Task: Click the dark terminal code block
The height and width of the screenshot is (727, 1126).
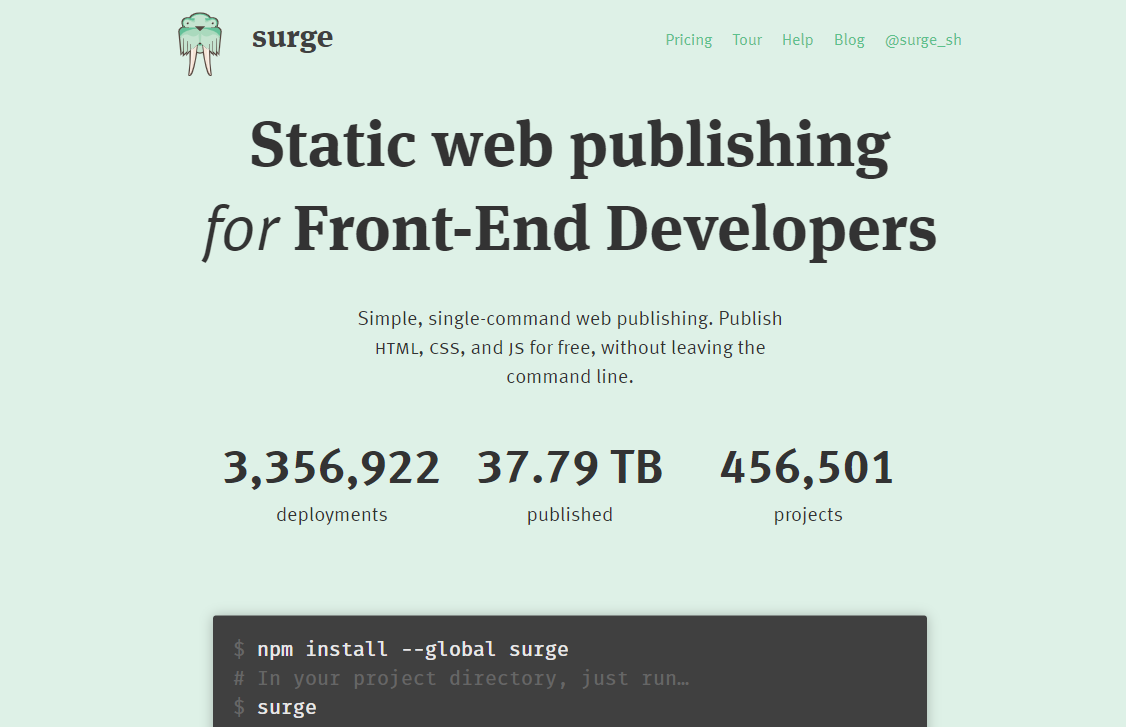Action: (570, 672)
